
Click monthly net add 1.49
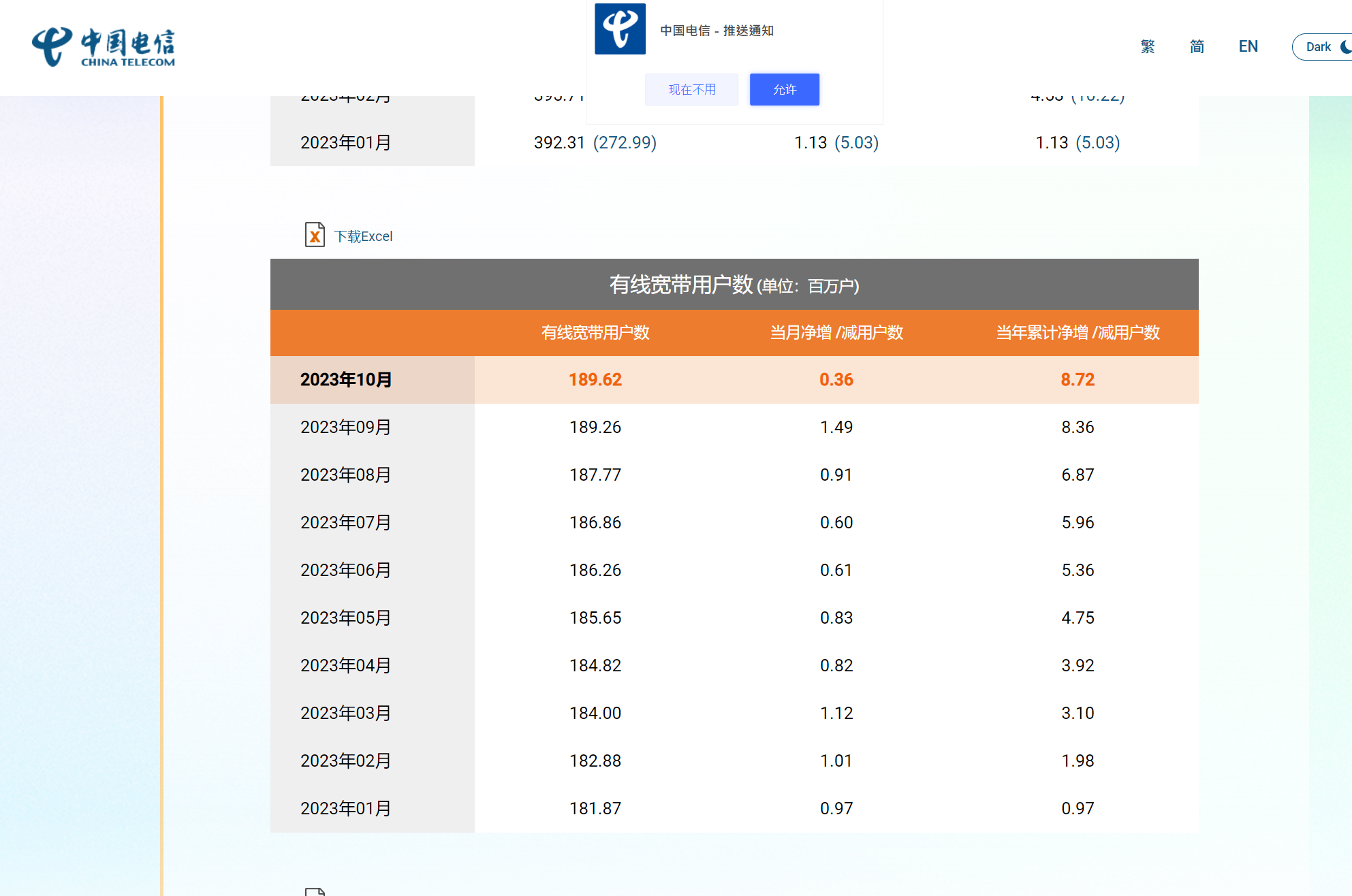(836, 428)
